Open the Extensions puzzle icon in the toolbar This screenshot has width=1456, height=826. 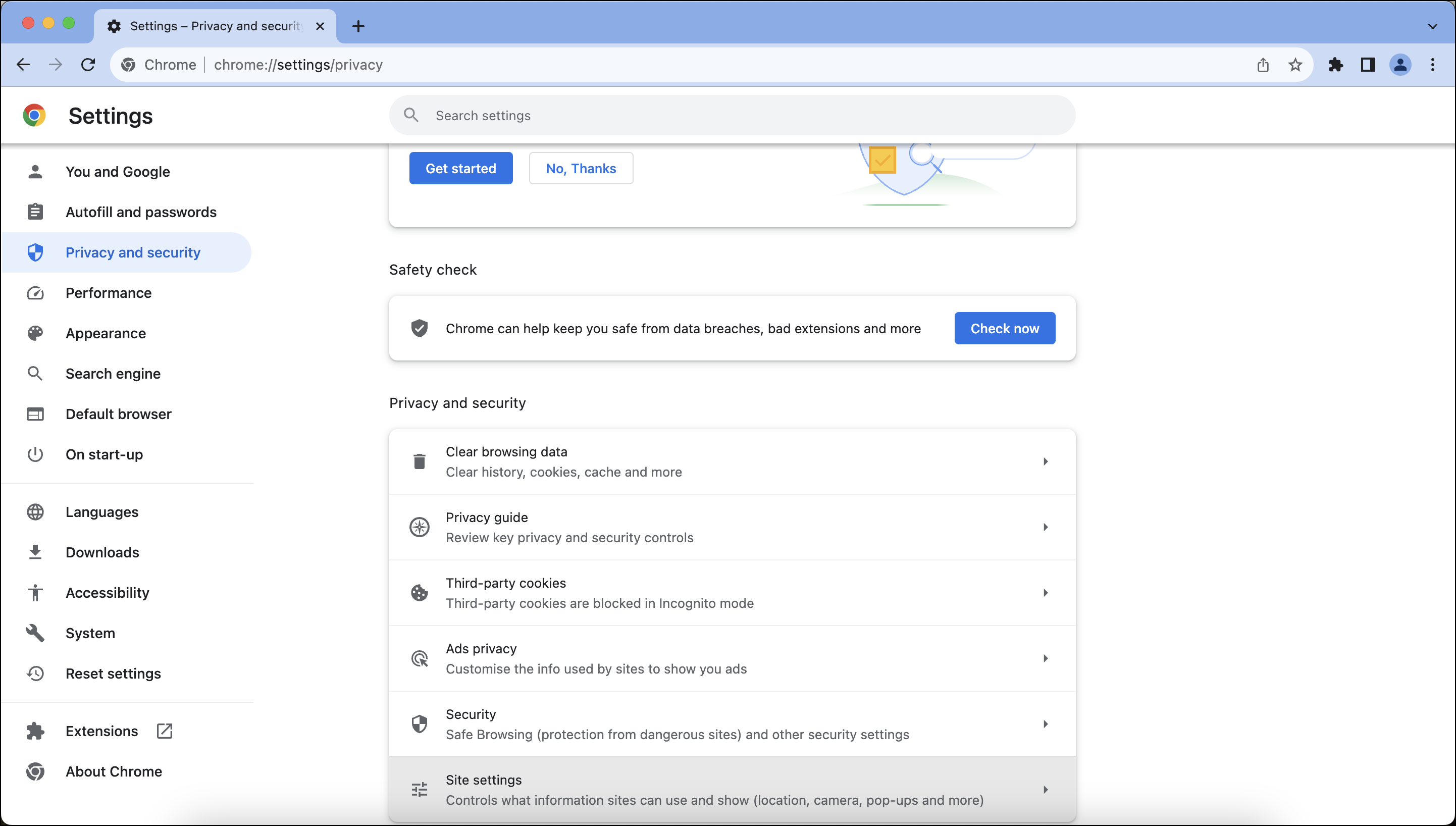[1336, 65]
